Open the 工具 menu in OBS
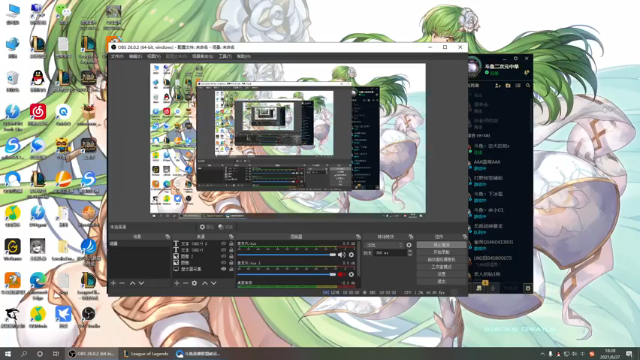The image size is (640, 360). [225, 56]
